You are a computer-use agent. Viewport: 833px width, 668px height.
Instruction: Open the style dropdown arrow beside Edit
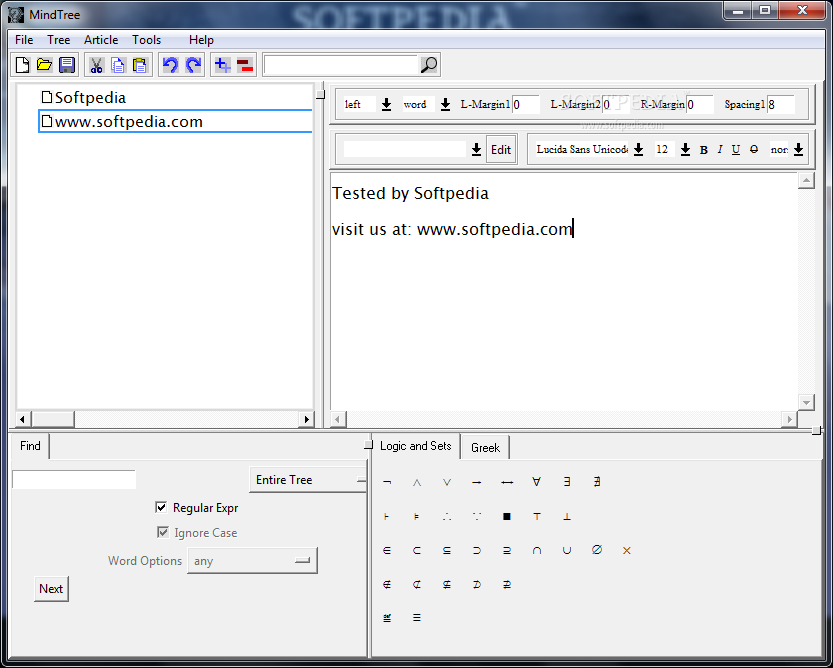[476, 150]
